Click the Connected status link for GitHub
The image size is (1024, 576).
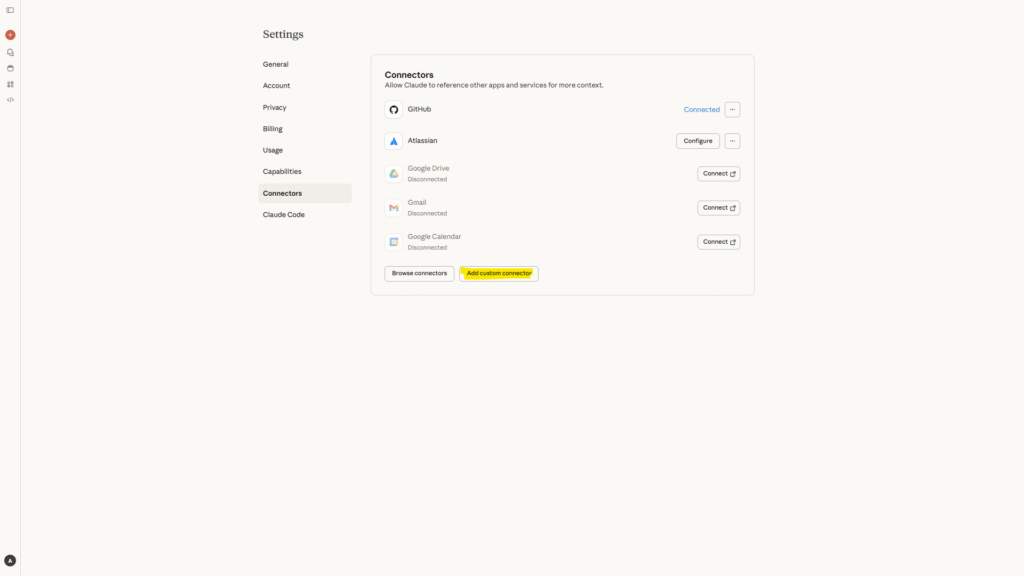pos(701,110)
